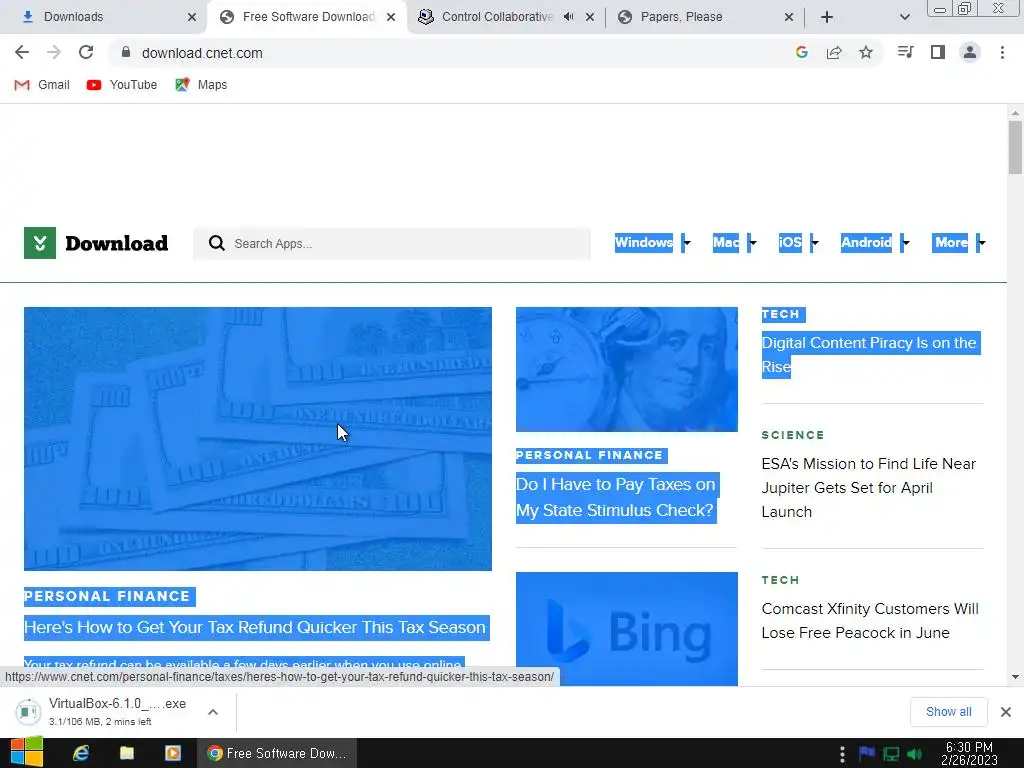
Task: Open 'Digital Content Piracy' article link
Action: pos(871,355)
